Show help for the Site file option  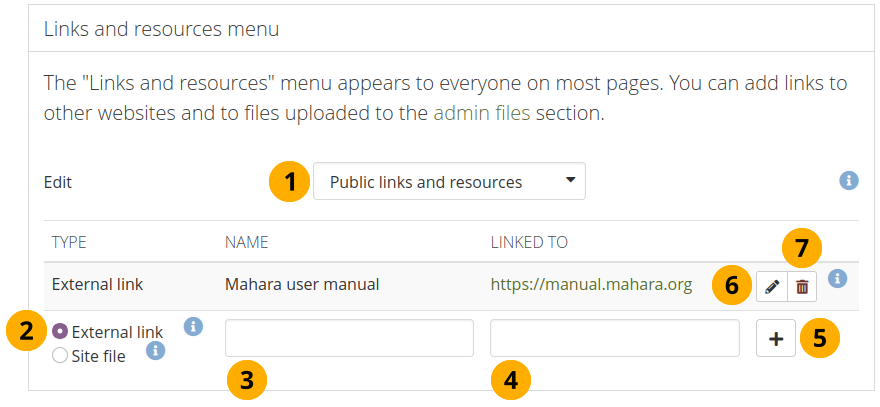point(155,350)
